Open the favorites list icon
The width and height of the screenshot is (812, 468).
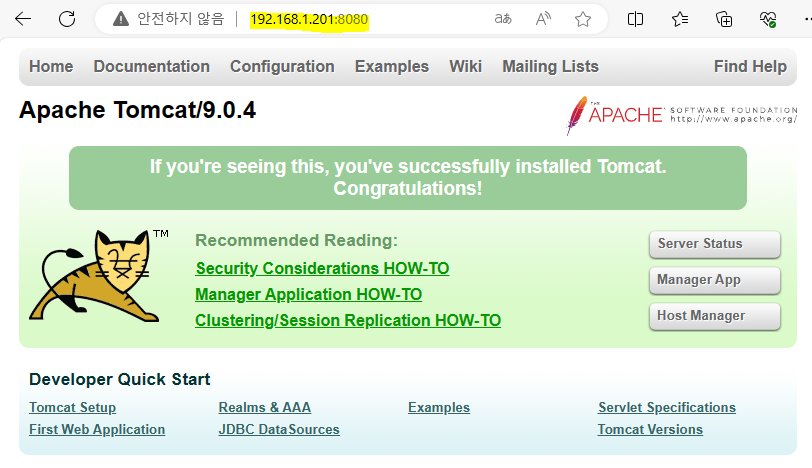pyautogui.click(x=679, y=19)
